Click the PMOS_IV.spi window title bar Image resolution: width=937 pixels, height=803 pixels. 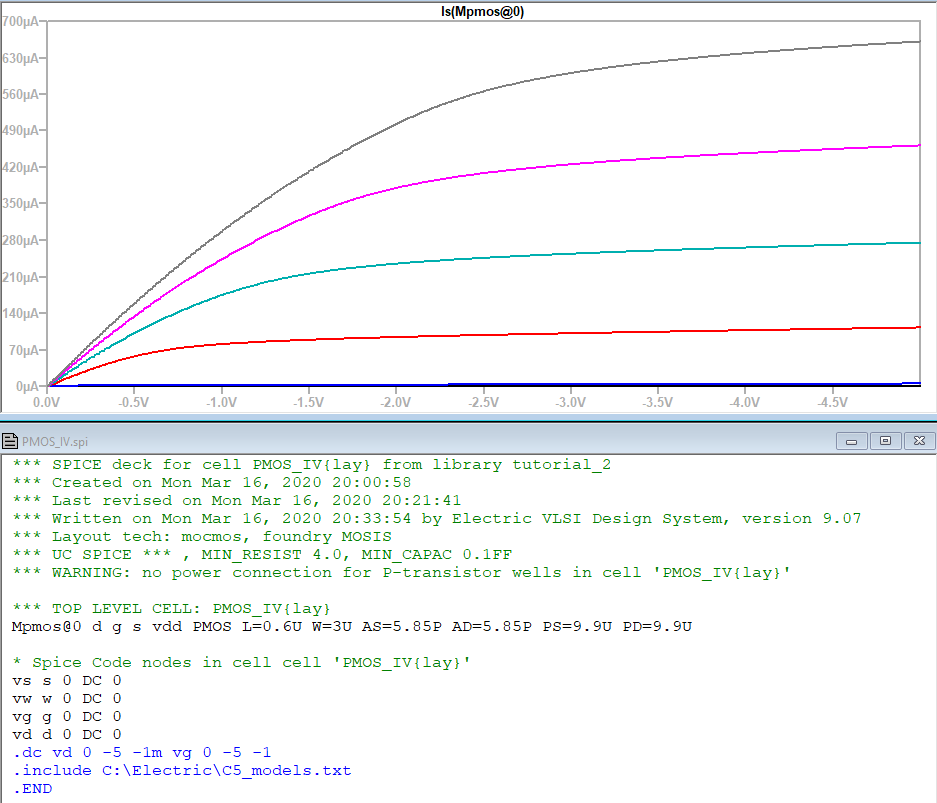[x=400, y=440]
